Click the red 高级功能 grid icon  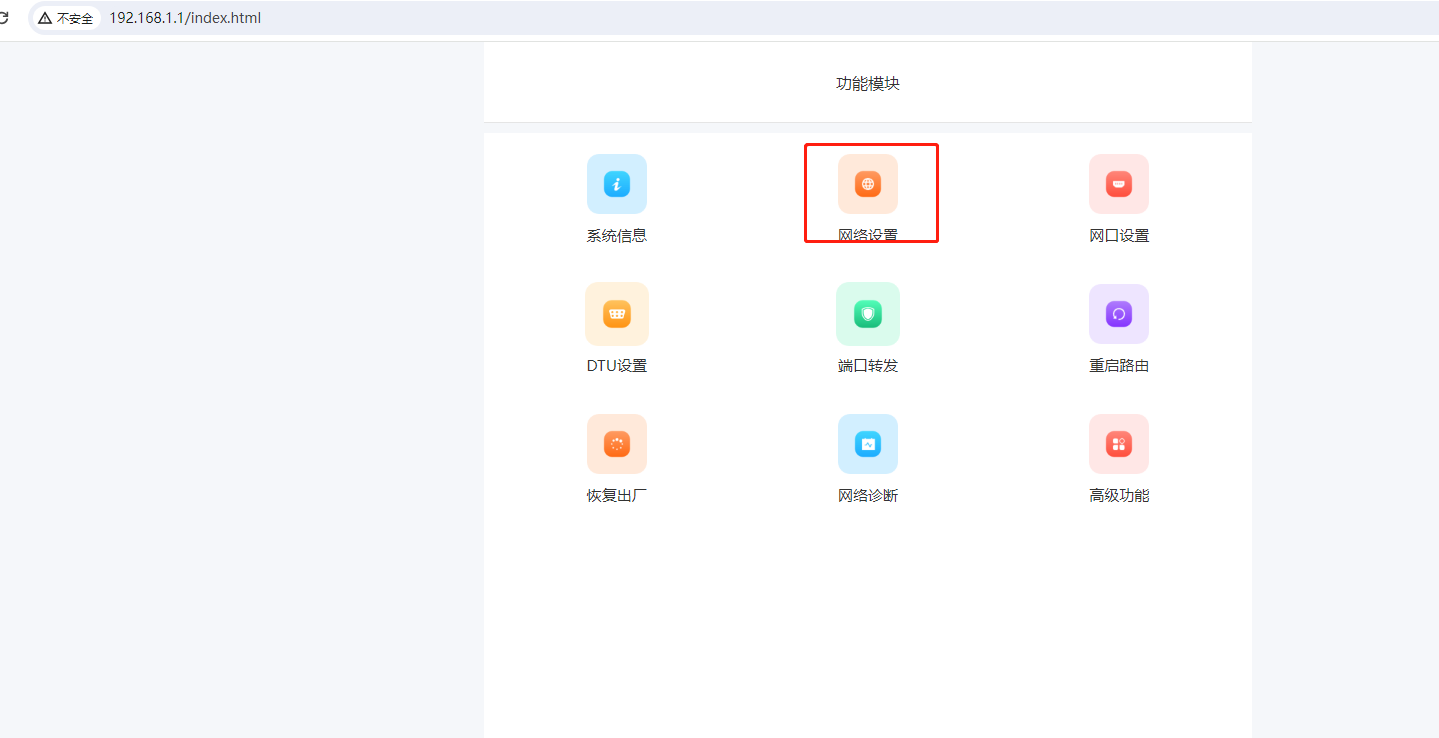(x=1119, y=444)
